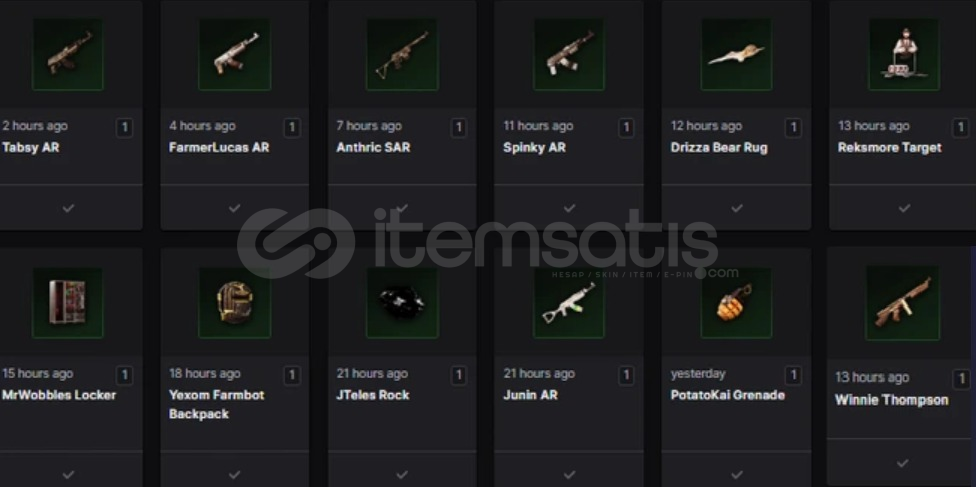Toggle the checkmark under Spinky AR
Screen dimensions: 976x487
(570, 208)
